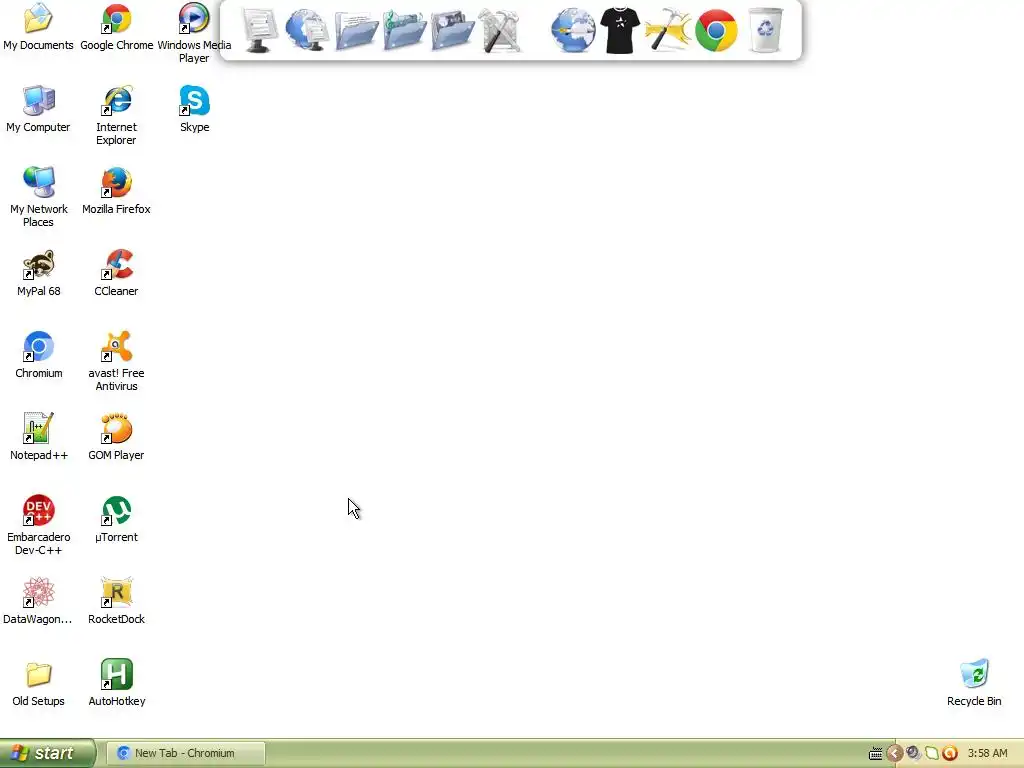The width and height of the screenshot is (1024, 768).
Task: Expand hidden tray icons with the arrow
Action: pyautogui.click(x=895, y=754)
